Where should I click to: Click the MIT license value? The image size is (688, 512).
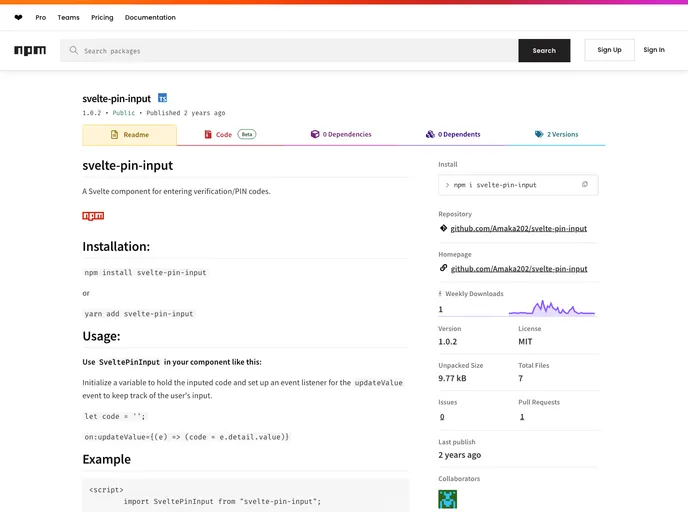click(525, 341)
